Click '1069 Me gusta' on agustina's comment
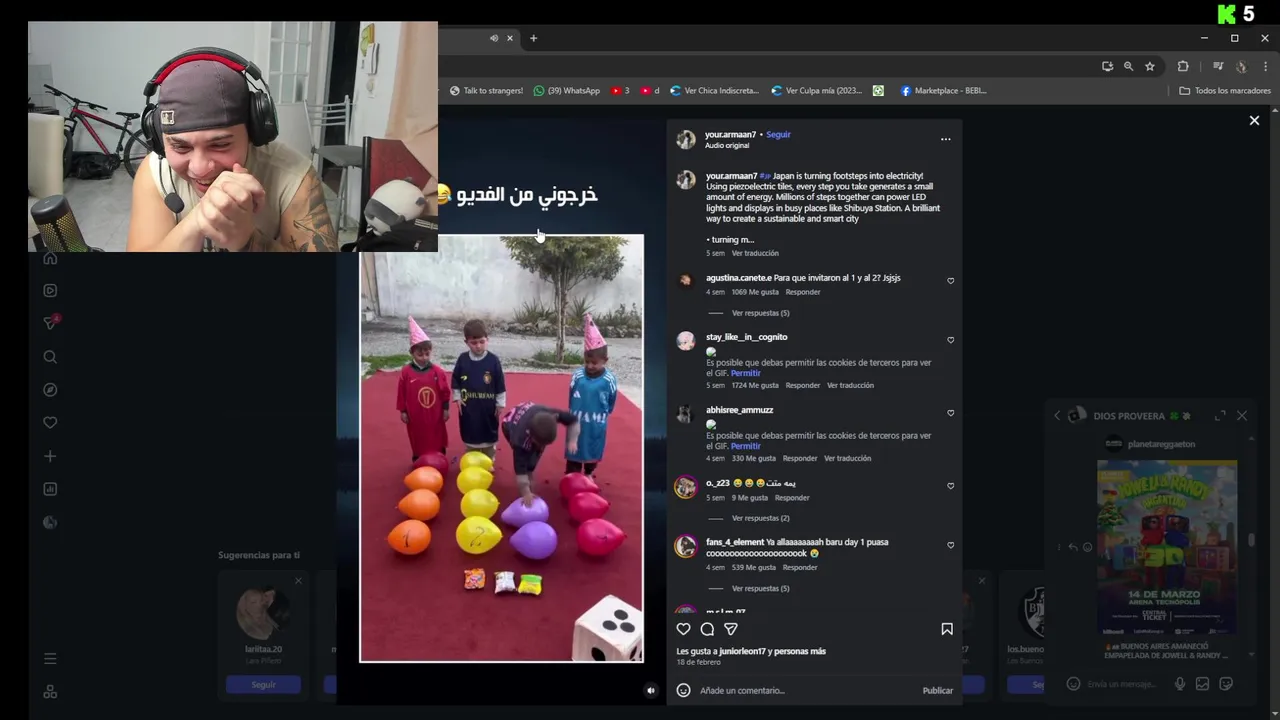This screenshot has height=720, width=1280. (x=755, y=292)
